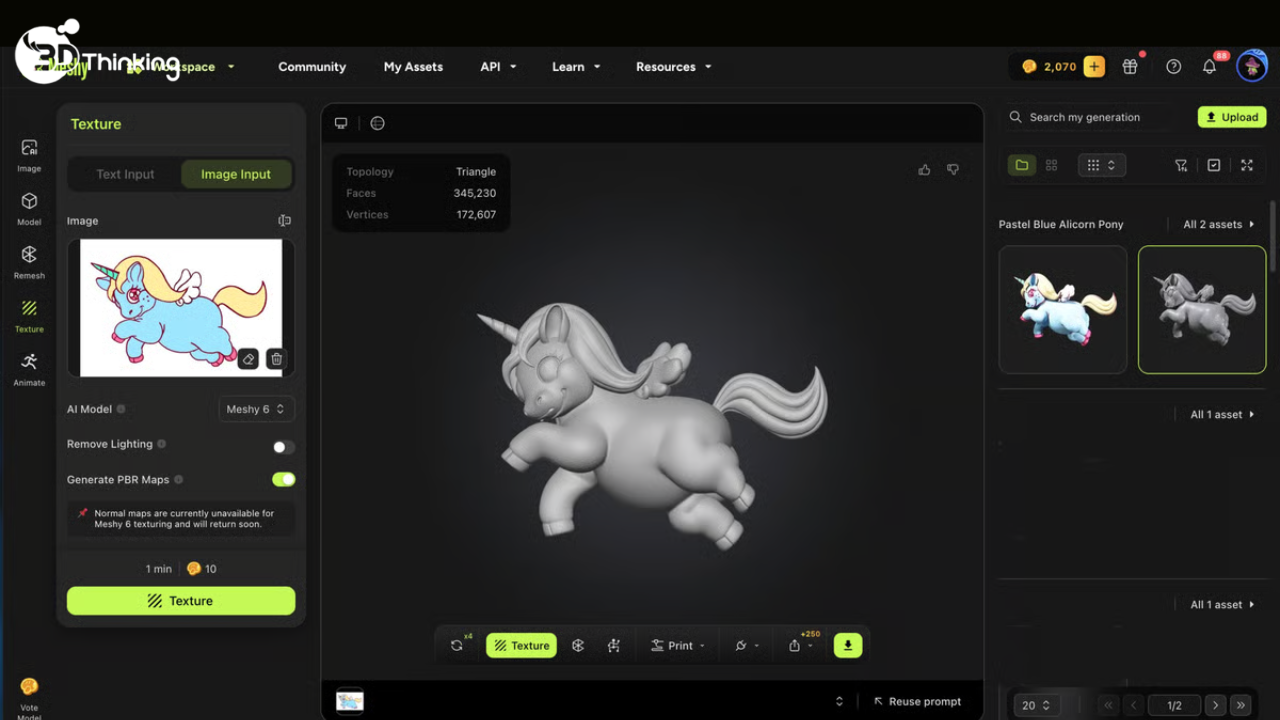Jump to last page of assets
Viewport: 1280px width, 720px height.
point(1241,705)
